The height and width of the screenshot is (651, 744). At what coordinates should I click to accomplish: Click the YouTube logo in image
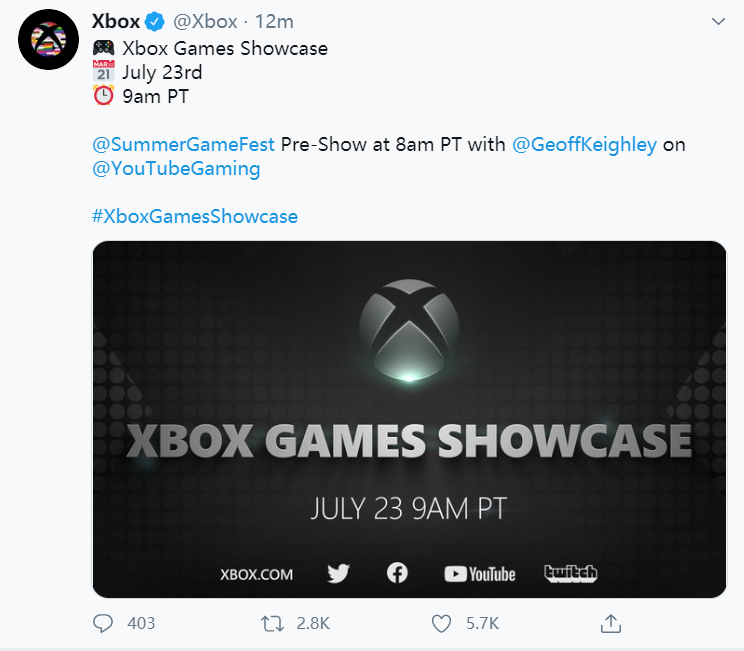480,574
